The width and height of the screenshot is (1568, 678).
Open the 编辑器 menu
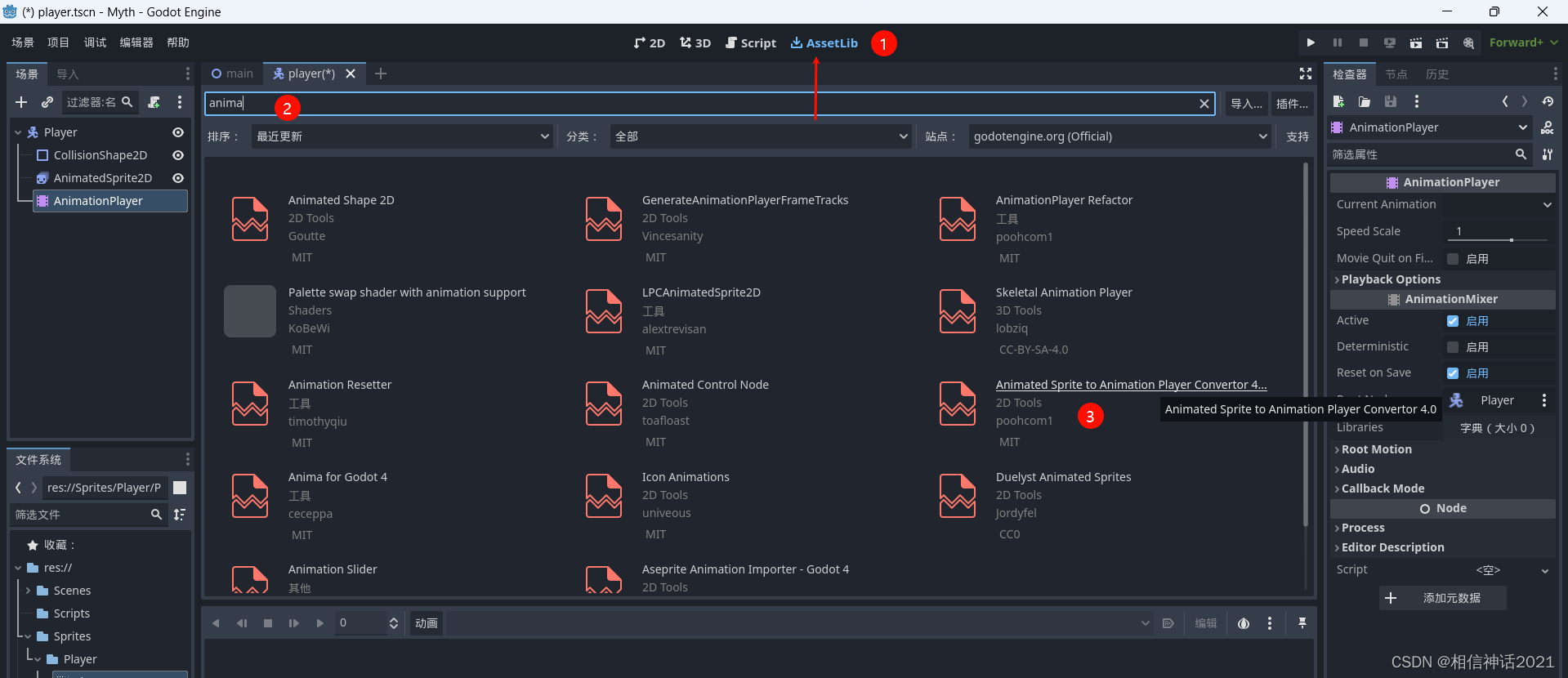(x=136, y=42)
